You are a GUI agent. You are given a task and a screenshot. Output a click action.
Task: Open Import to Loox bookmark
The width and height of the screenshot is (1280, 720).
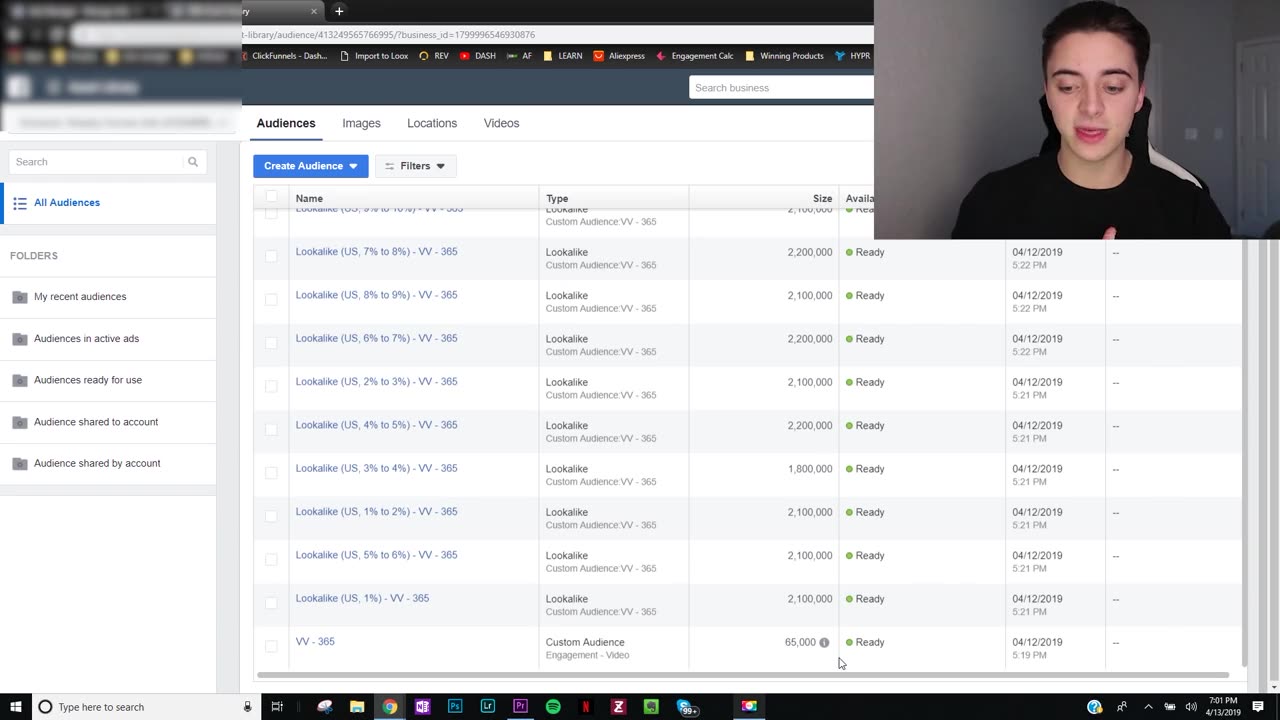tap(374, 56)
